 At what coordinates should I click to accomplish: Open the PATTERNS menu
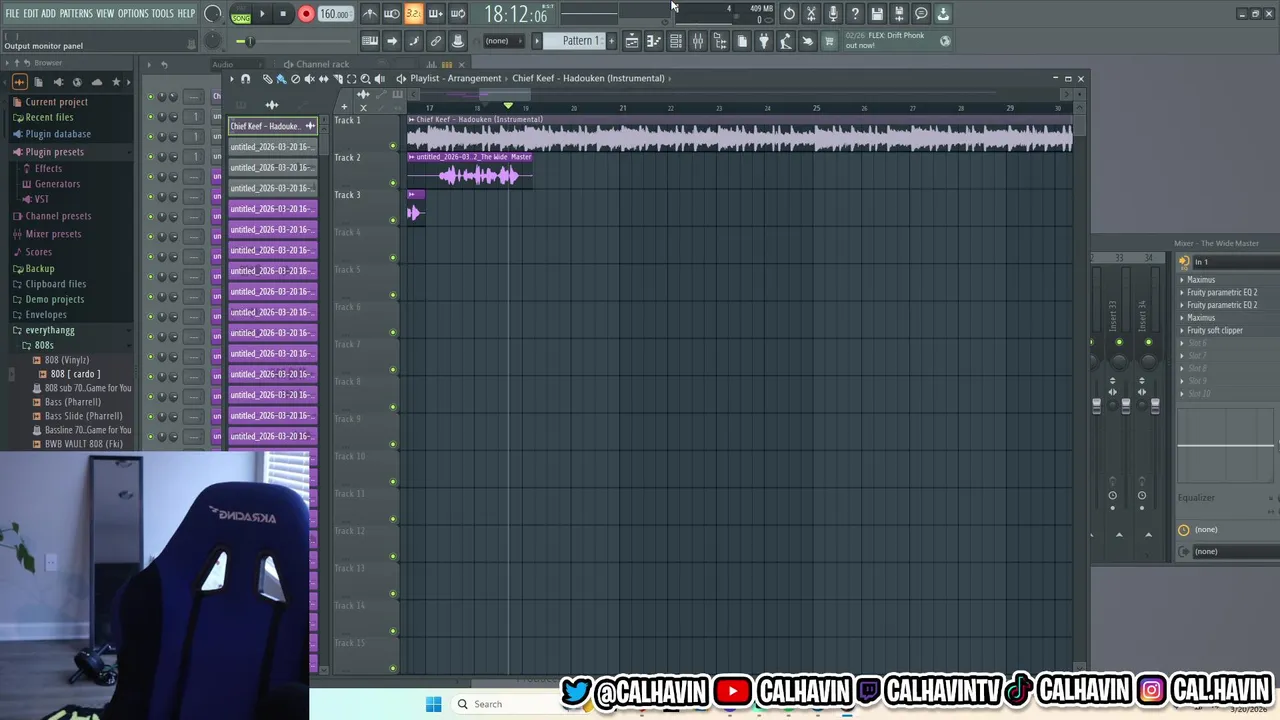[76, 14]
